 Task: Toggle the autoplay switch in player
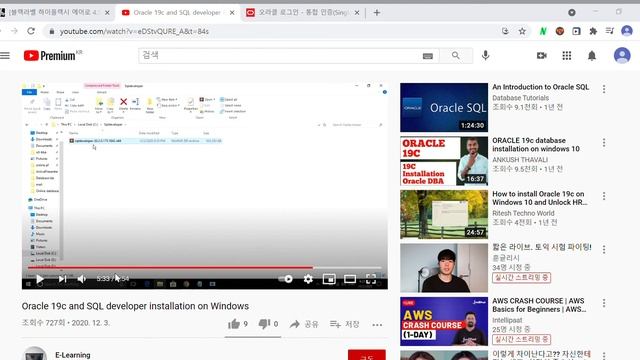286,279
